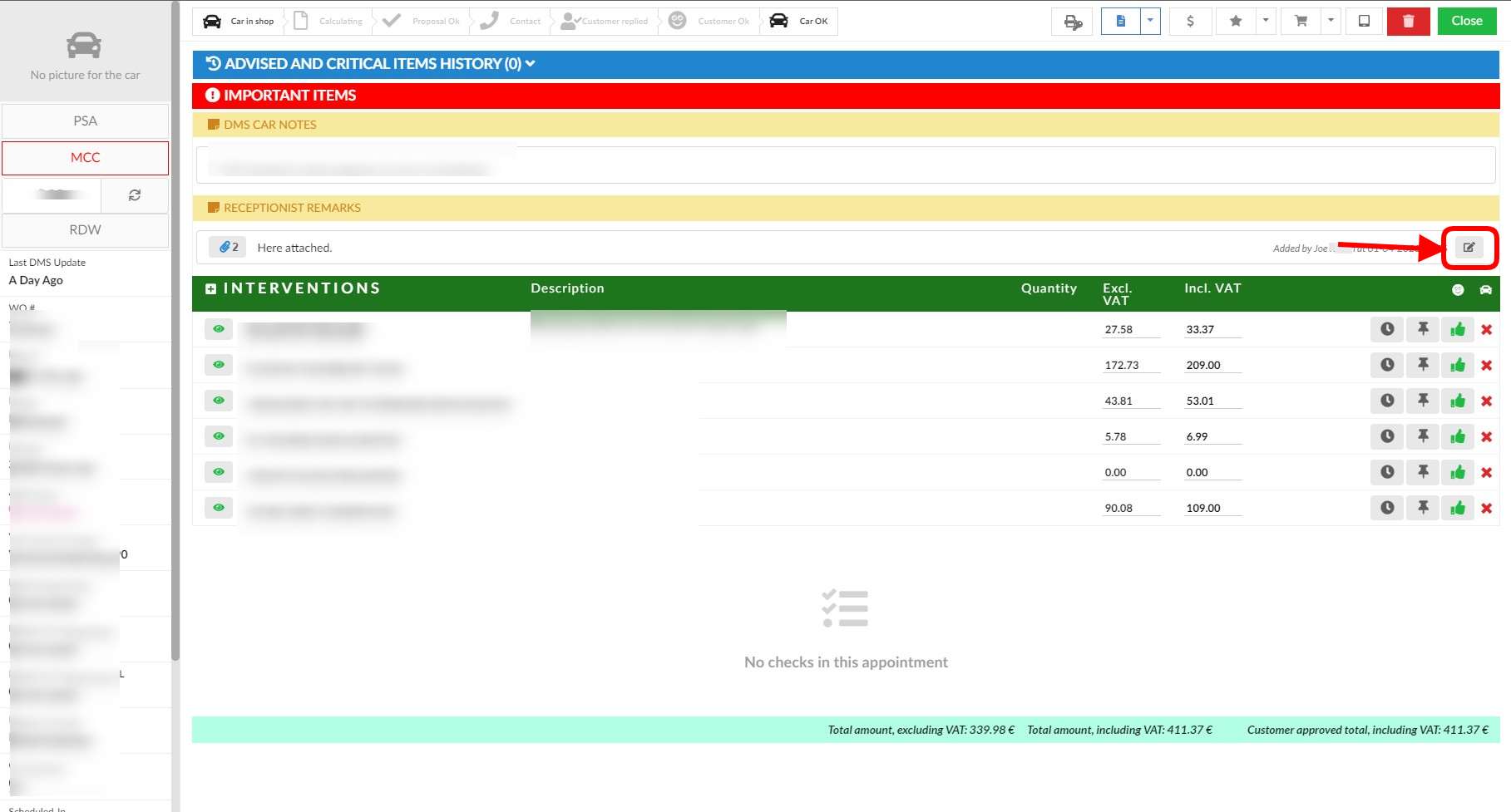Click the tablet icon in toolbar
This screenshot has height=812, width=1511.
[1364, 22]
